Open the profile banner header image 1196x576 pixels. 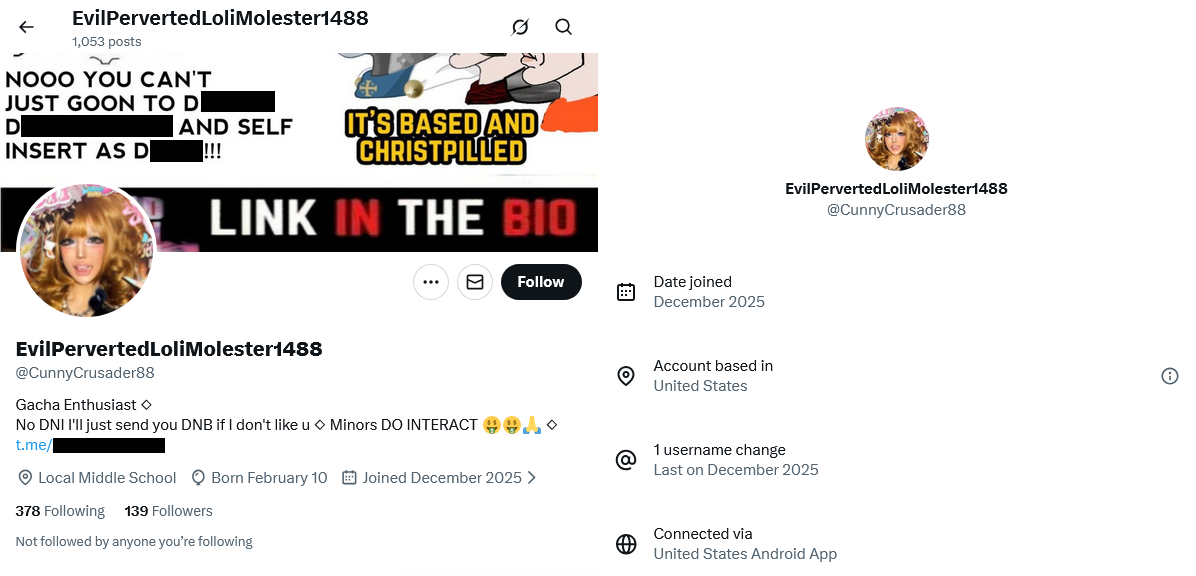coord(299,153)
